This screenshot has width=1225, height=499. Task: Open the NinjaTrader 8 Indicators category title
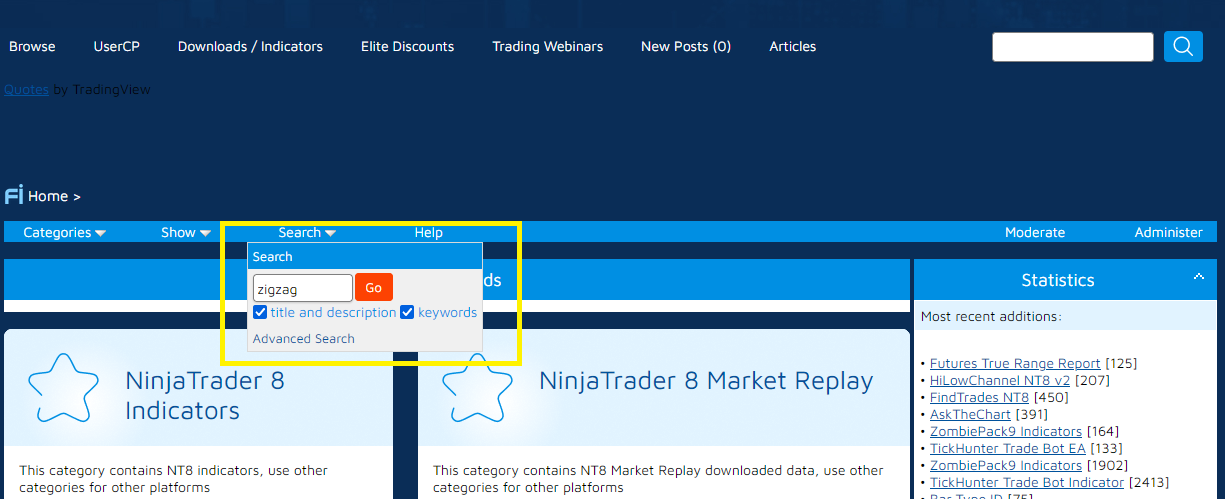click(205, 395)
